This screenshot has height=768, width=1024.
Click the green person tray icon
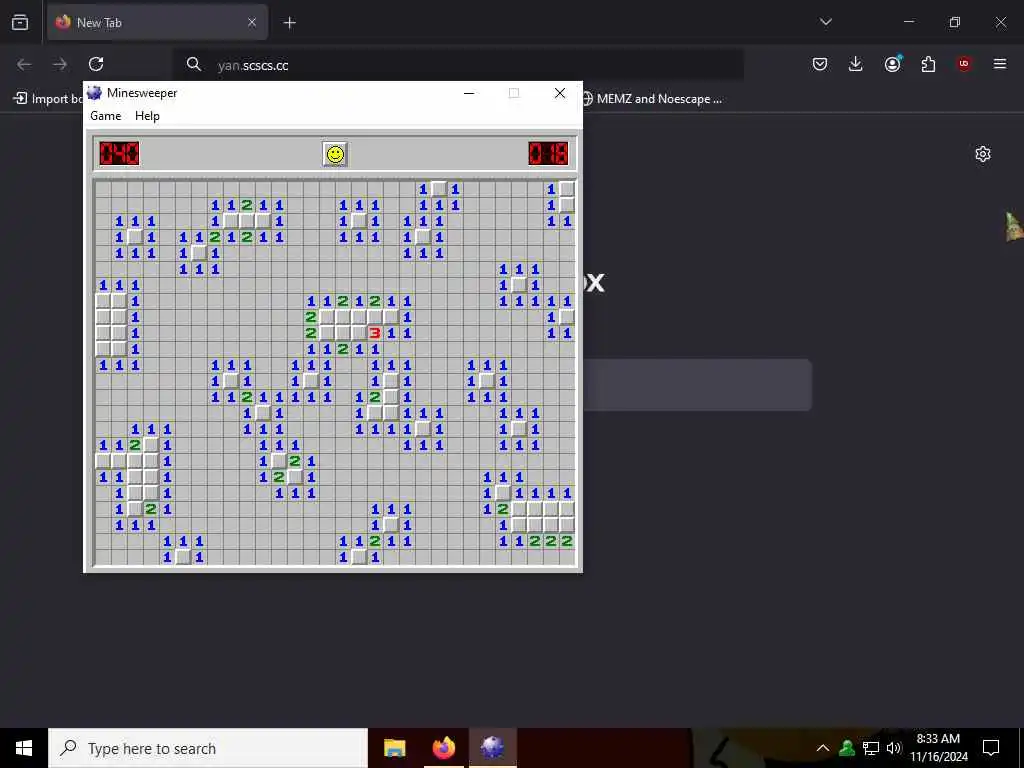(847, 748)
